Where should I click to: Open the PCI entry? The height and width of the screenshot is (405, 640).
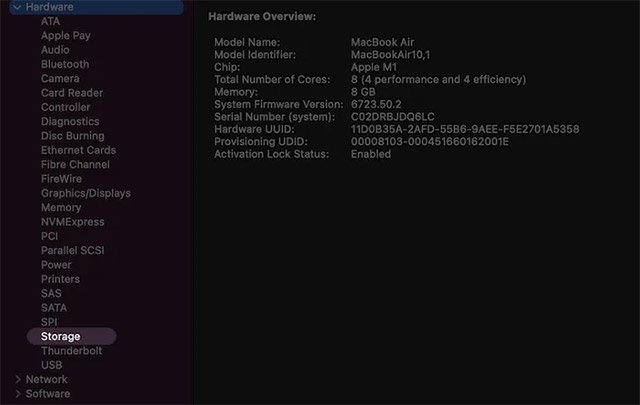click(49, 236)
